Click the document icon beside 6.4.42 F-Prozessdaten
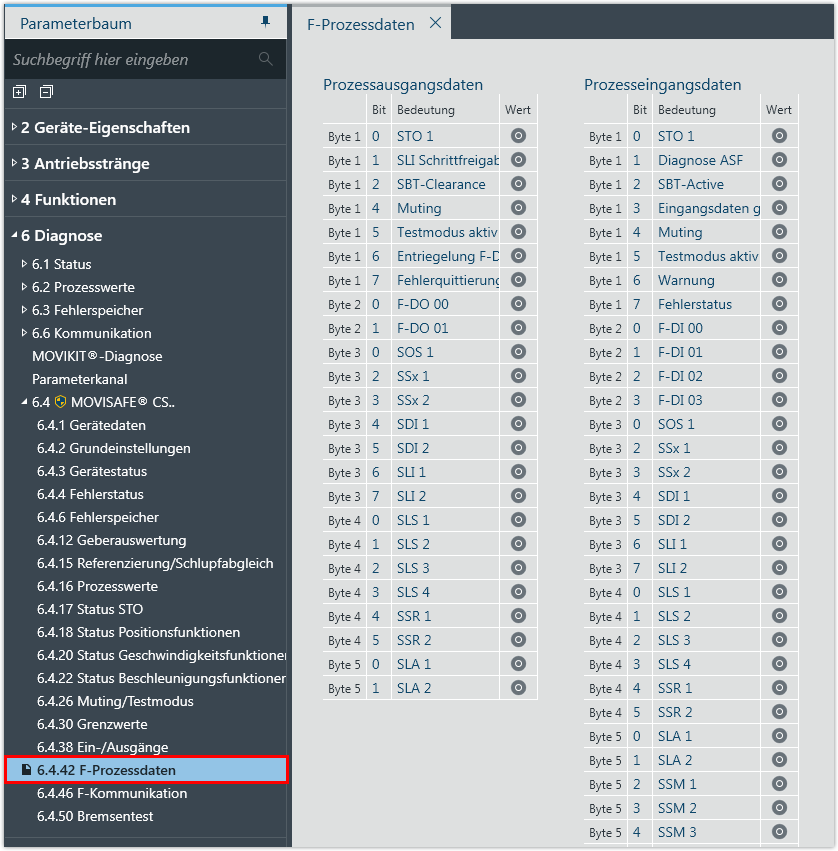838x851 pixels. coord(26,770)
